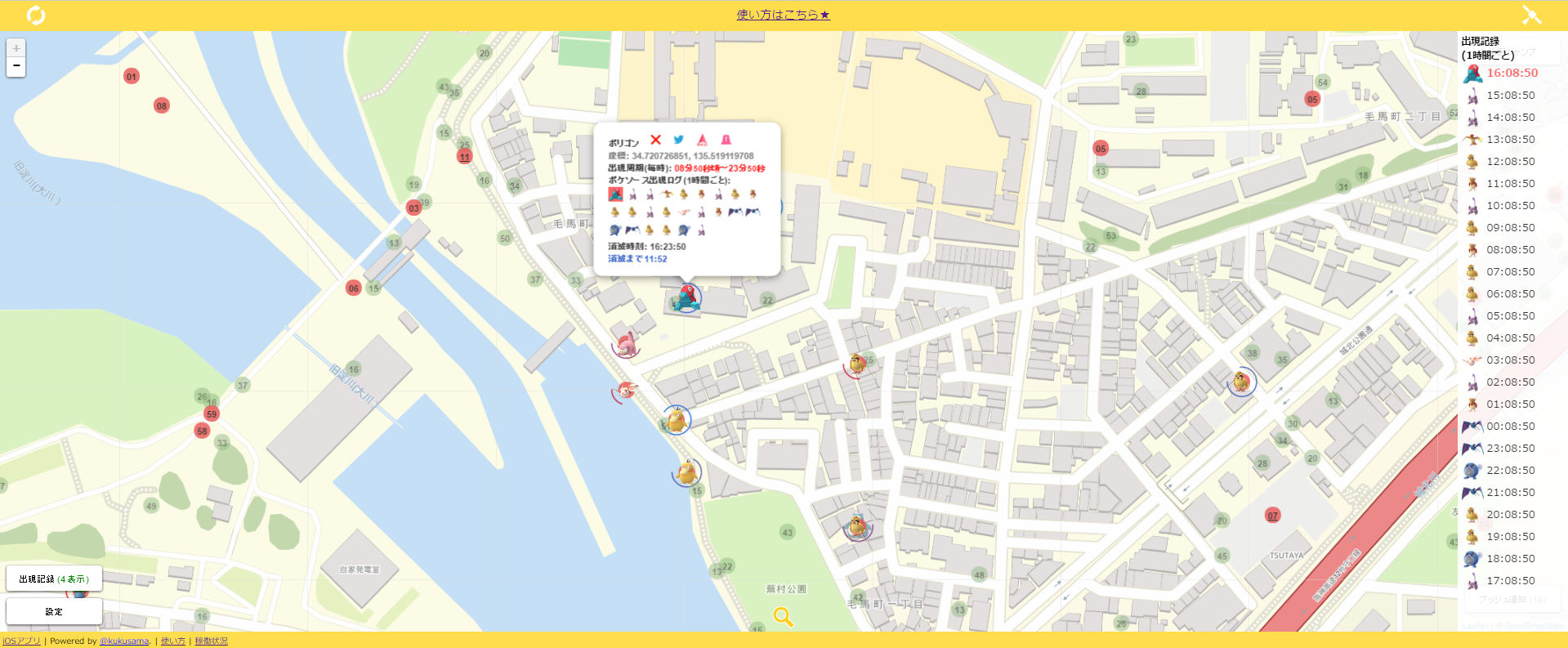Viewport: 1568px width, 648px height.
Task: Click the pink alert cone icon in the popup
Action: pyautogui.click(x=726, y=140)
